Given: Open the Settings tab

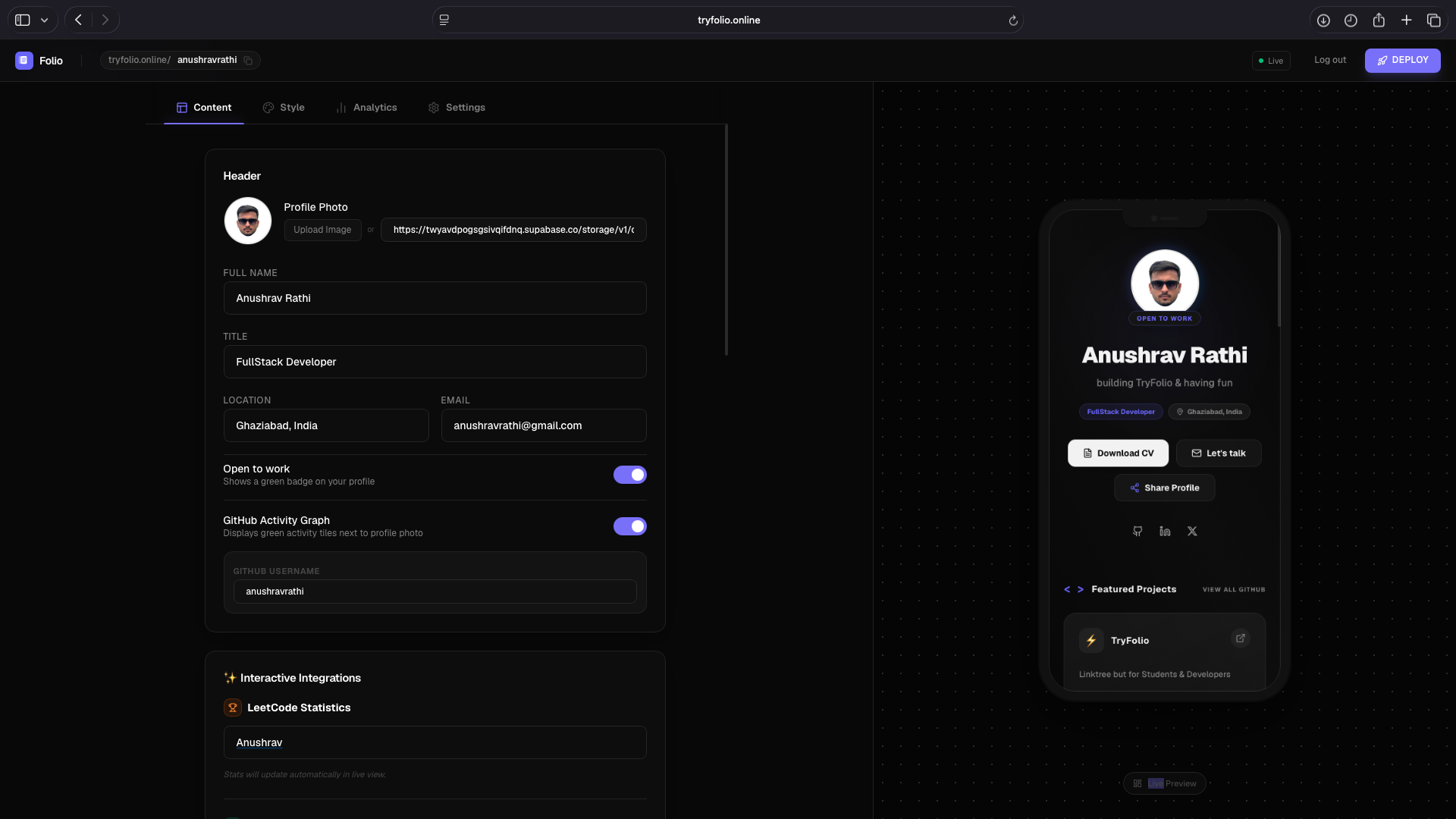Looking at the screenshot, I should pos(457,108).
